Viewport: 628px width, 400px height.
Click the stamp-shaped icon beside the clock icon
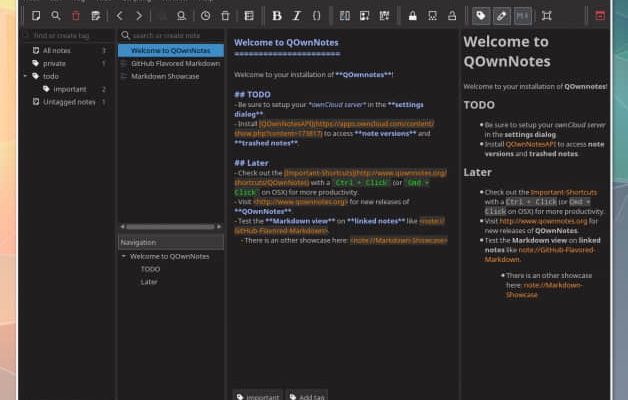[x=181, y=16]
